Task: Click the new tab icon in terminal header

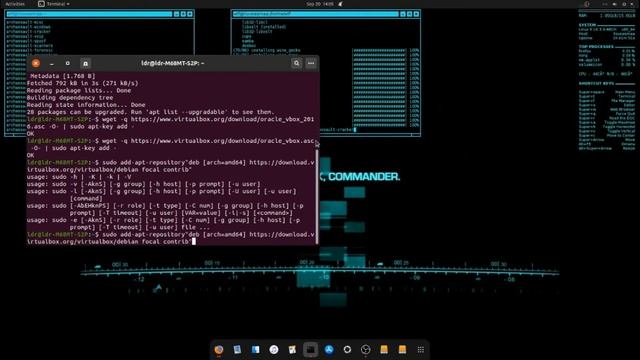Action: tap(85, 63)
